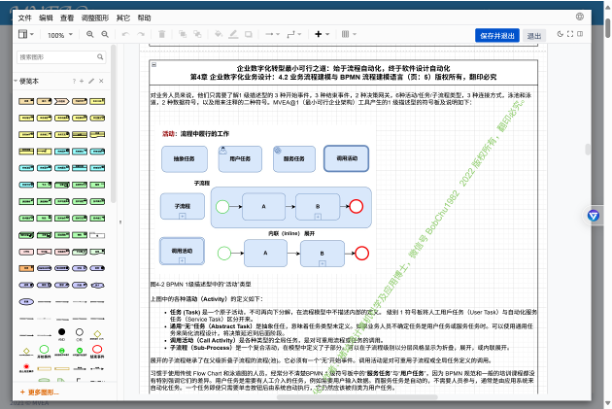This screenshot has width=612, height=409.
Task: Select the lavender ellipse shape in palette
Action: [26, 302]
